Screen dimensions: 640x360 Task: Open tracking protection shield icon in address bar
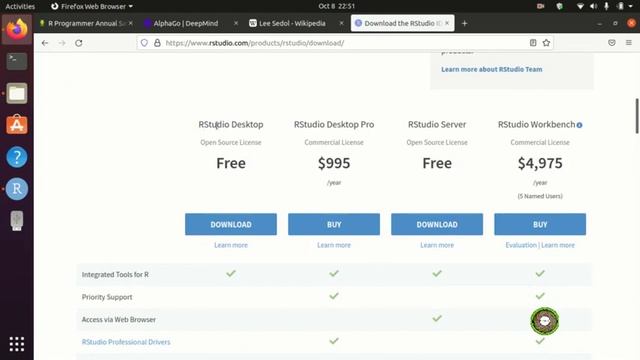(144, 43)
